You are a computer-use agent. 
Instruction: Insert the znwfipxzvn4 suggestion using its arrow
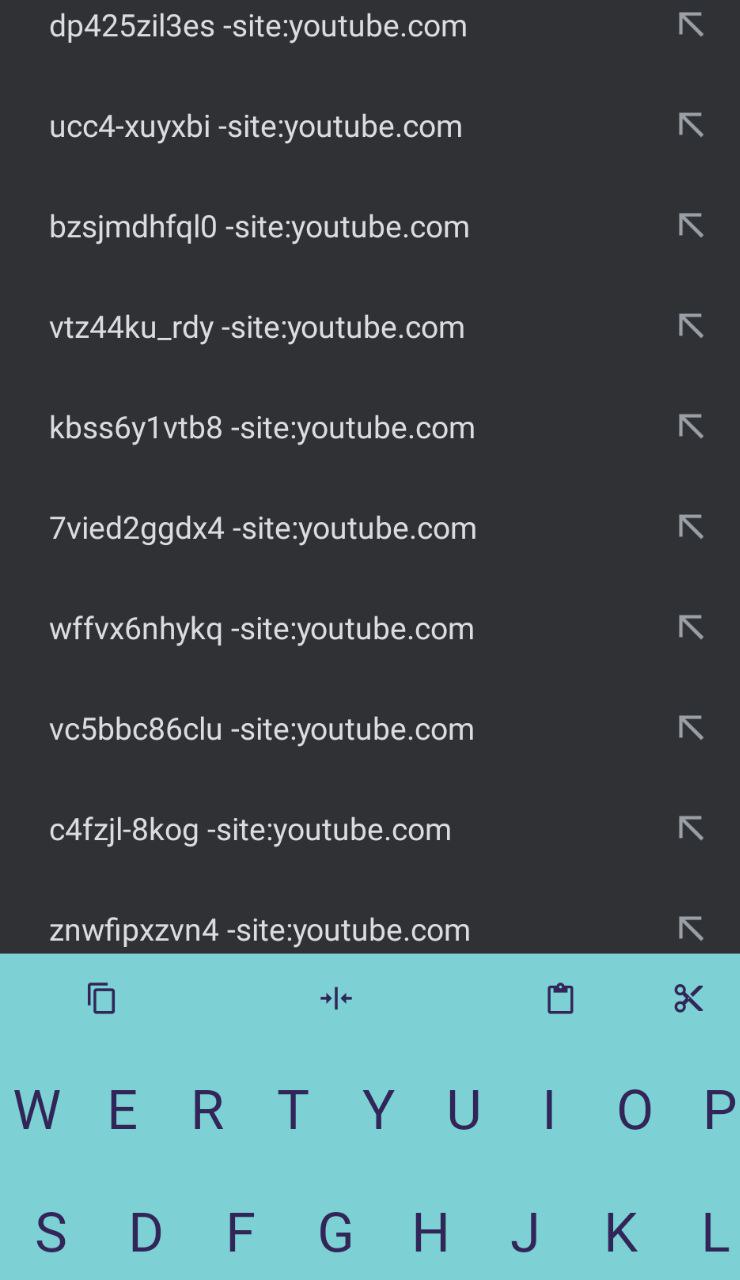(691, 929)
